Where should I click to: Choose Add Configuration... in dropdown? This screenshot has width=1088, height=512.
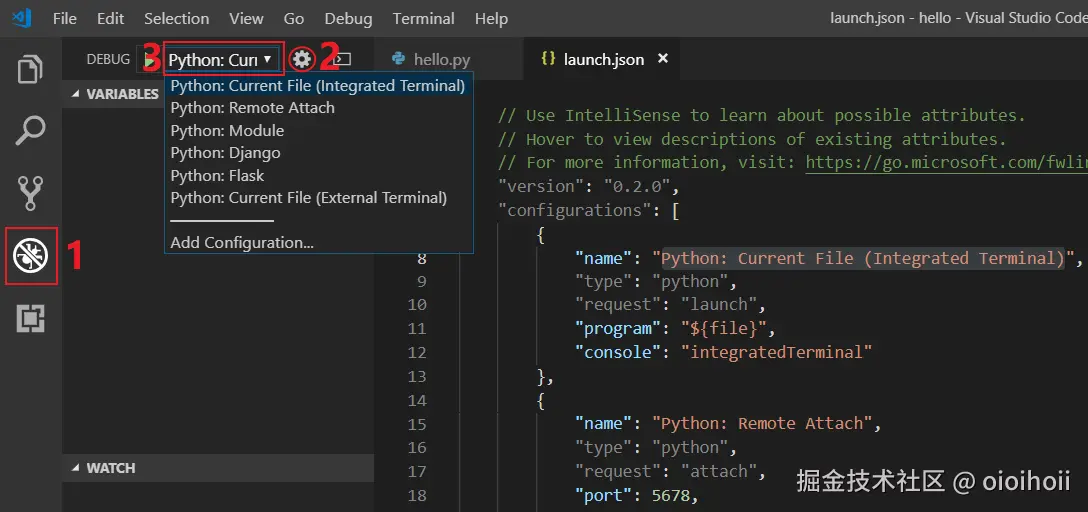[x=318, y=243]
